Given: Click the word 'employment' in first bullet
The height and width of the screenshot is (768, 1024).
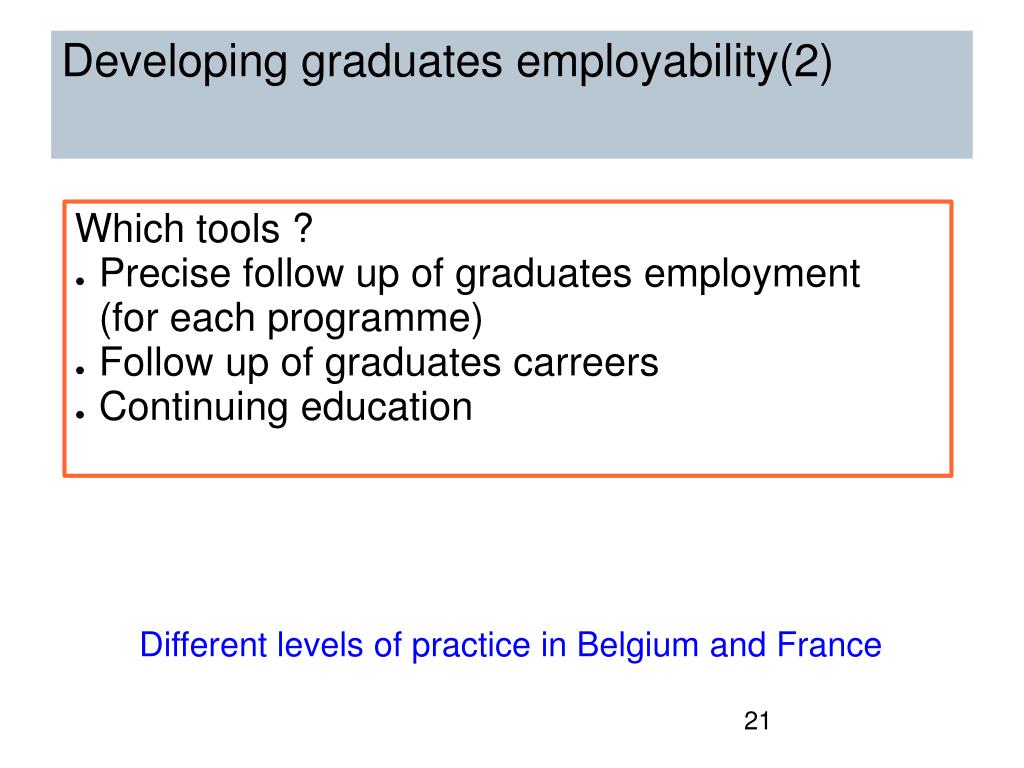Looking at the screenshot, I should [x=752, y=274].
